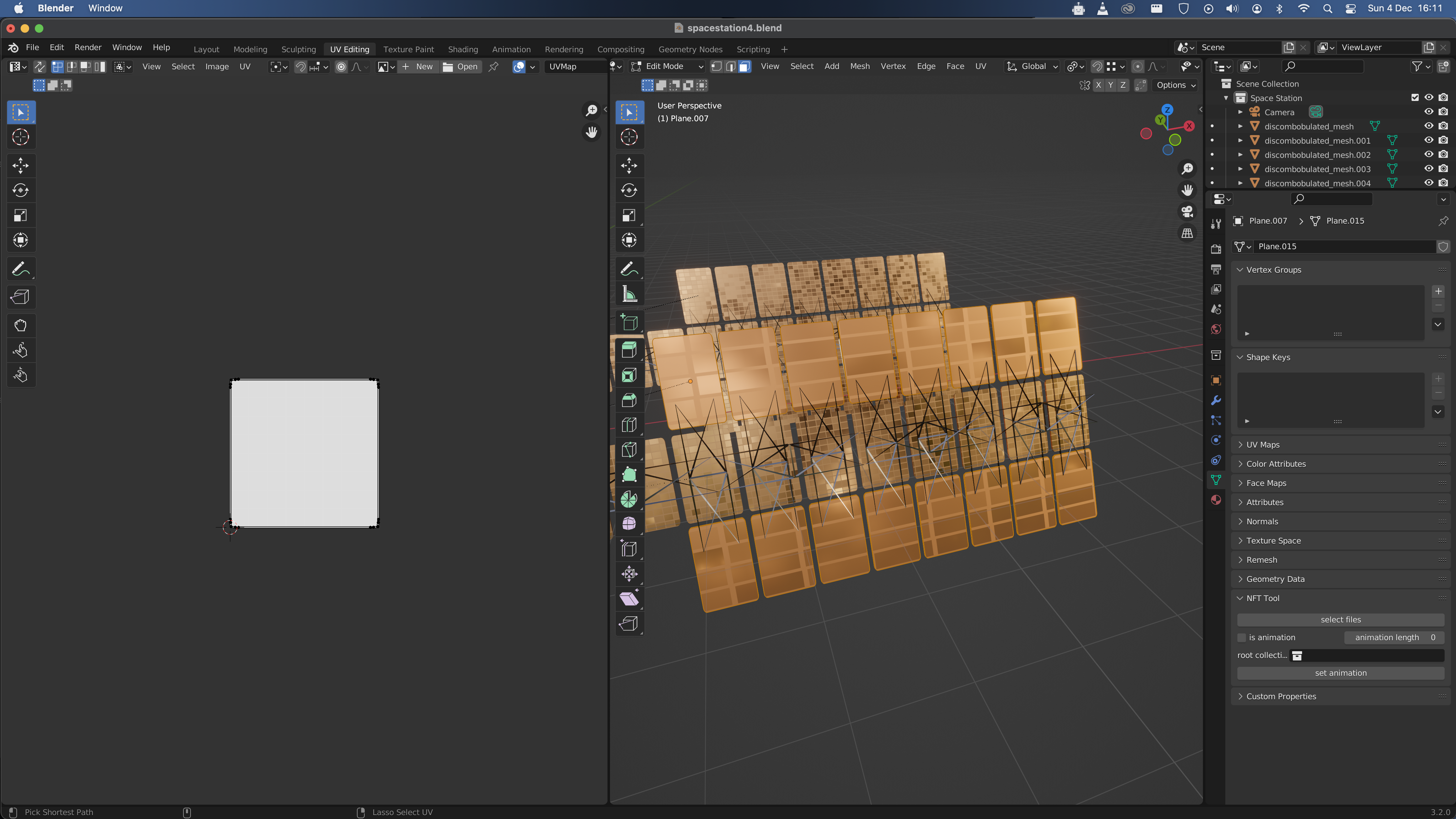Choose the Spin tool
This screenshot has height=819, width=1456.
[629, 499]
